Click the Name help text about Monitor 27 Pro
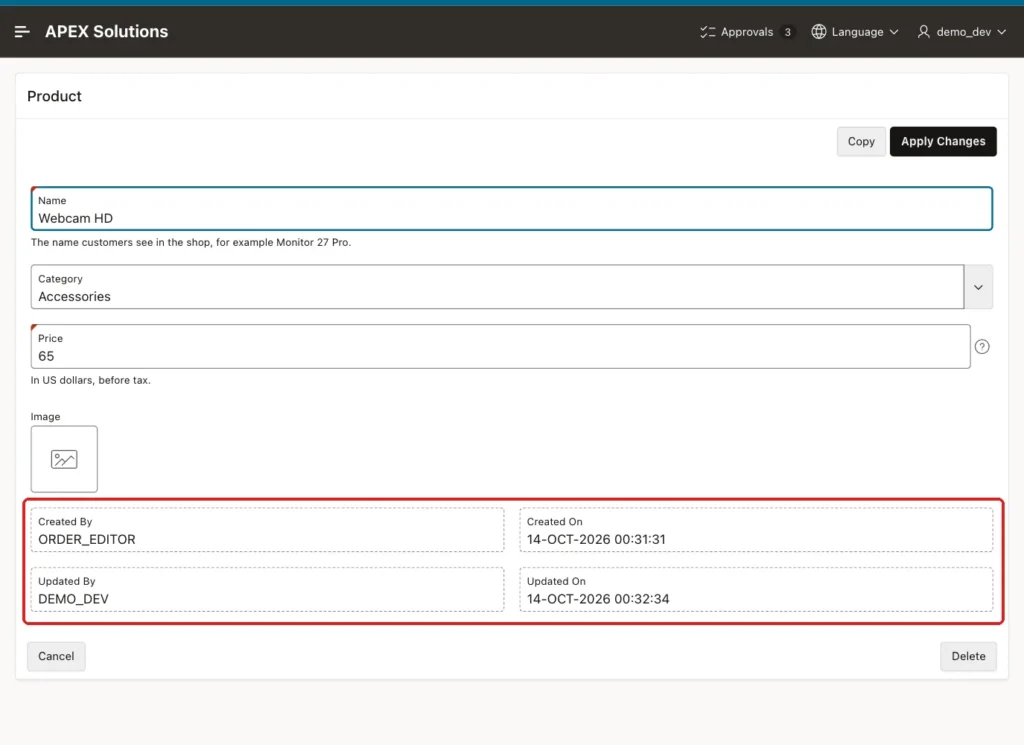 click(x=191, y=242)
